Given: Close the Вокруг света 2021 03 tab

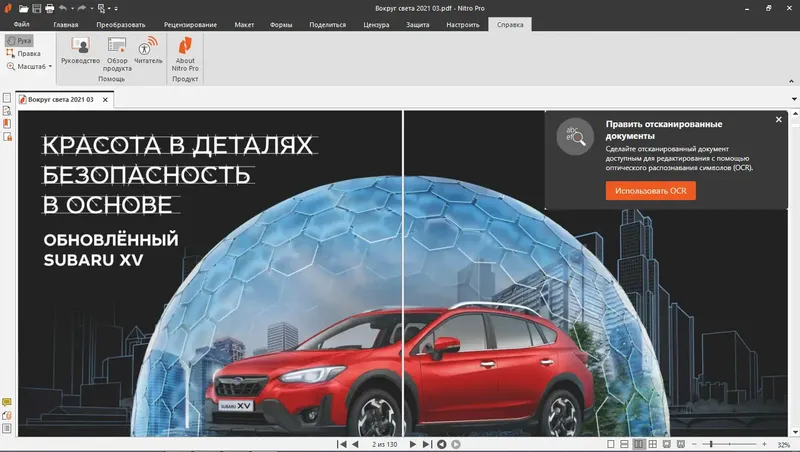Looking at the screenshot, I should click(x=105, y=99).
